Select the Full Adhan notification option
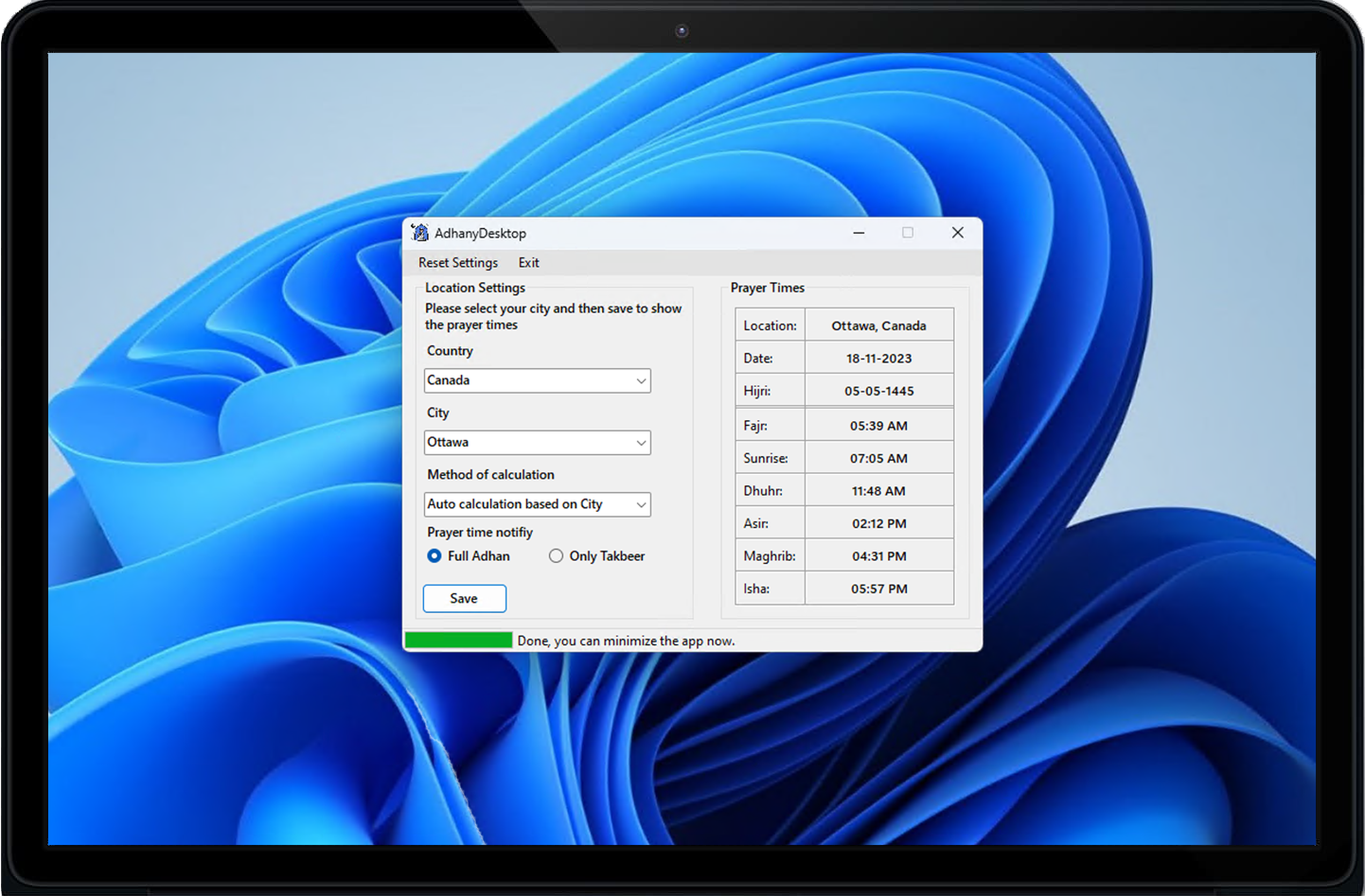Viewport: 1365px width, 896px height. (434, 556)
